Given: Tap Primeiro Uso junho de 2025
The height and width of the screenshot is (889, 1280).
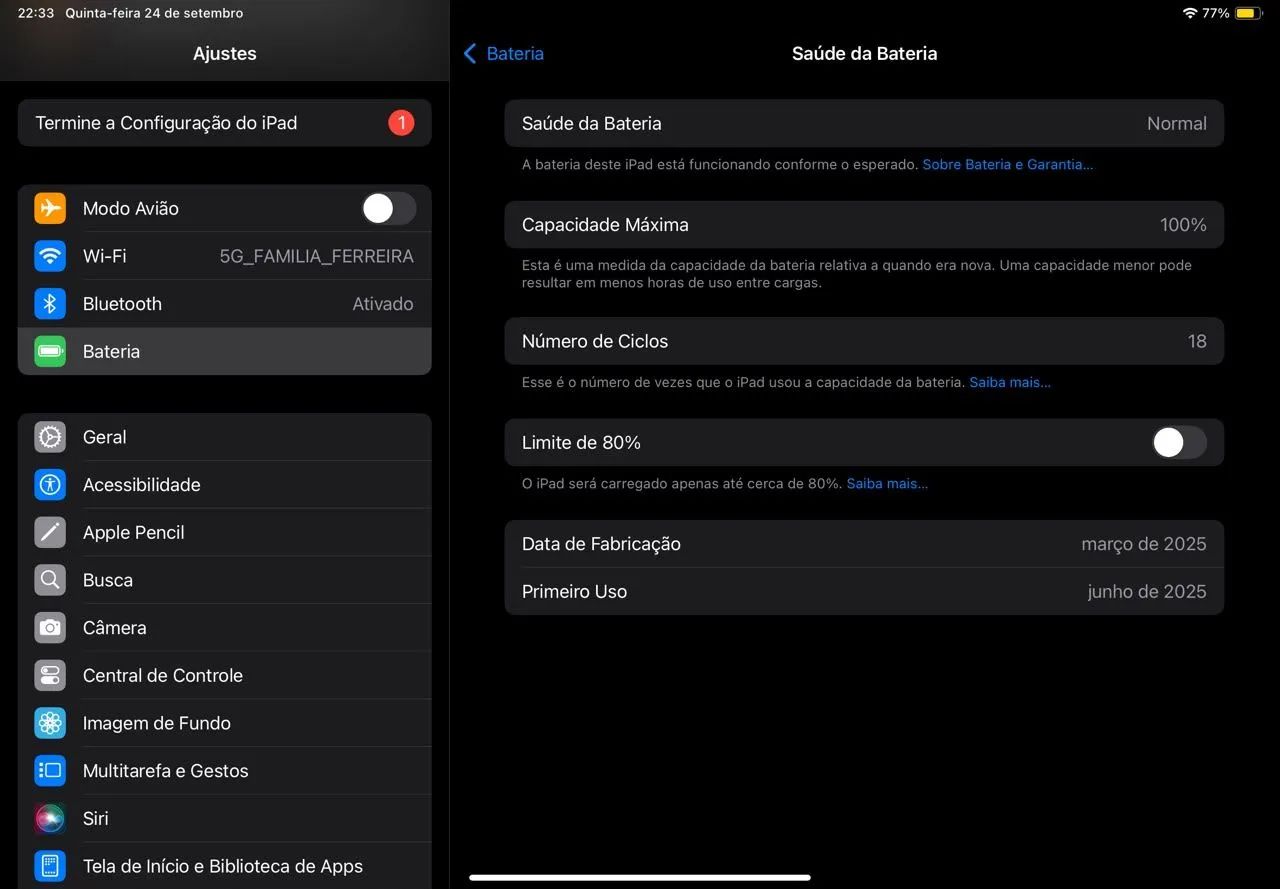Looking at the screenshot, I should pos(864,591).
